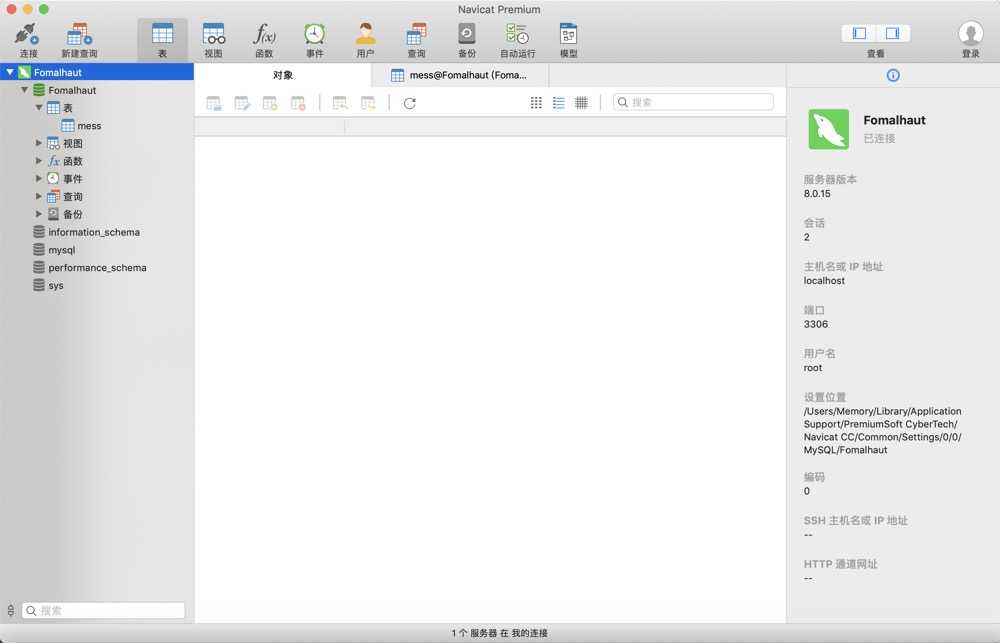1000x643 pixels.
Task: Collapse the Fomalhaut database node
Action: pos(24,90)
